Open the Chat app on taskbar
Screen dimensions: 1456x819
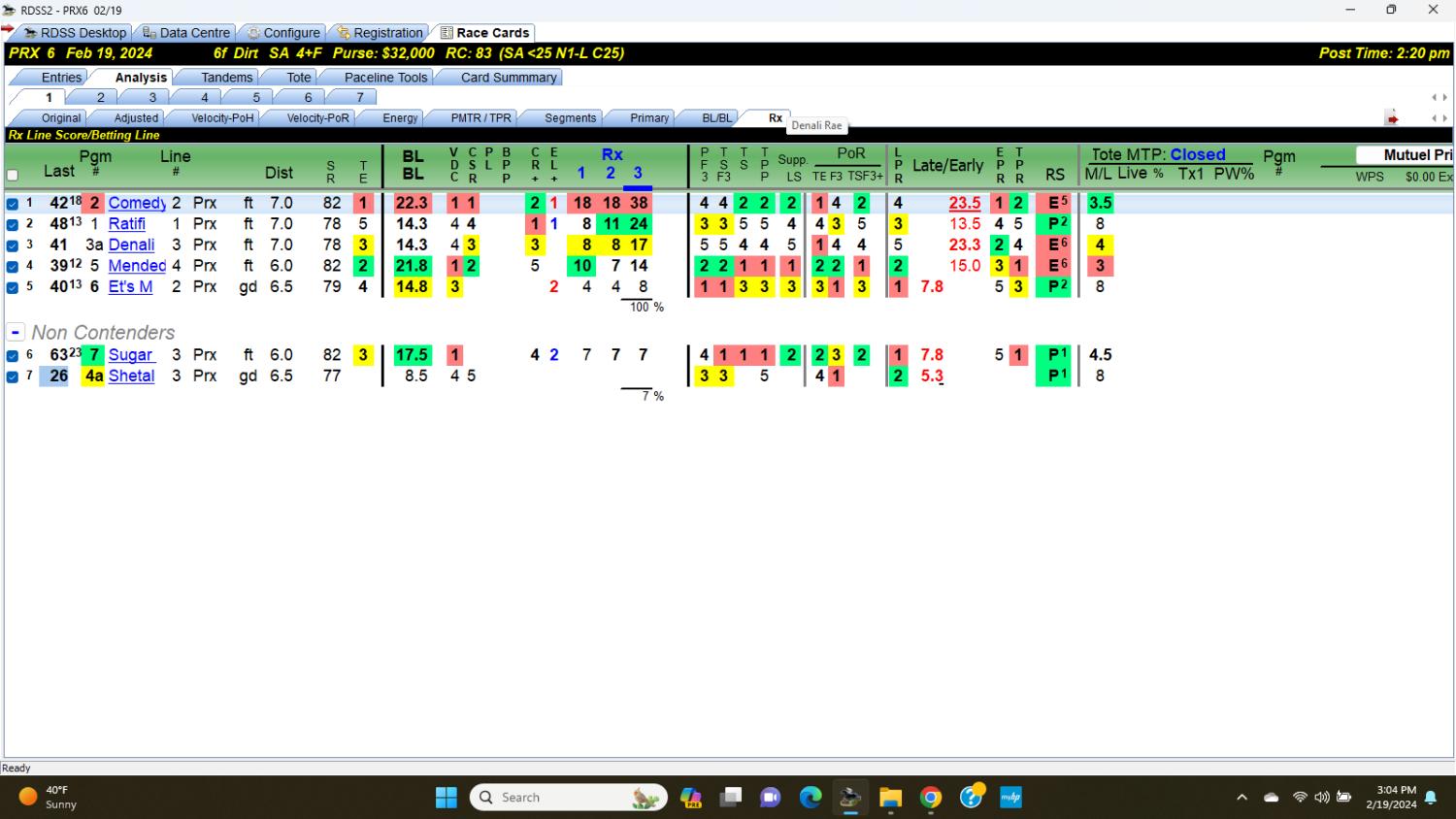point(771,798)
